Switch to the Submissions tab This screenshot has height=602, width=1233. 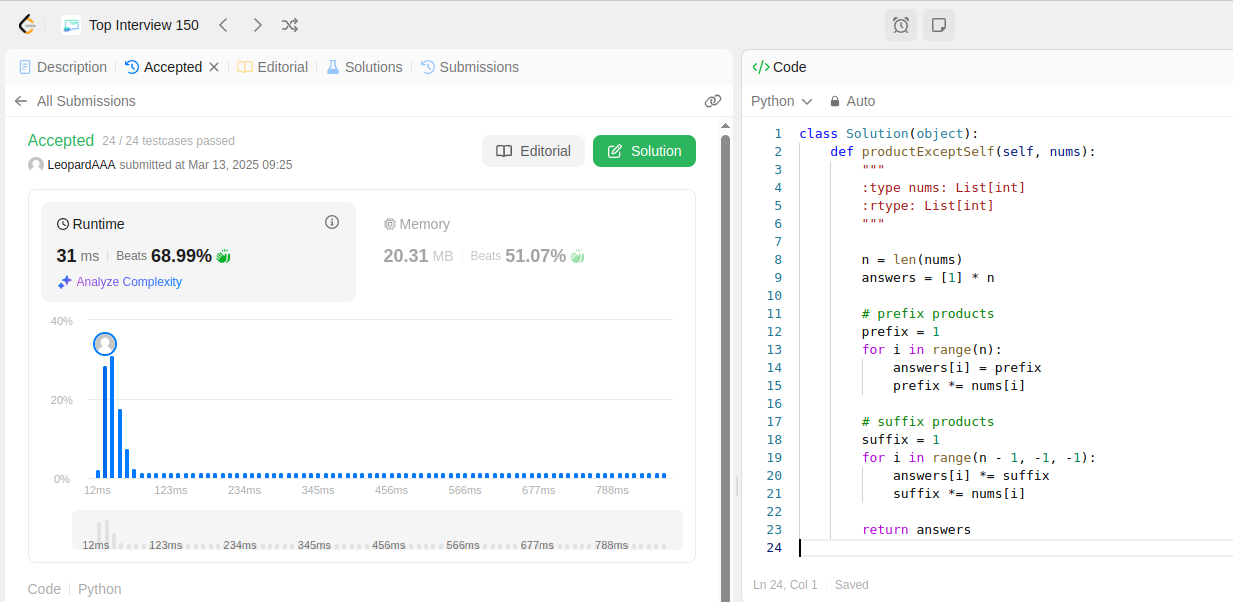(x=470, y=67)
